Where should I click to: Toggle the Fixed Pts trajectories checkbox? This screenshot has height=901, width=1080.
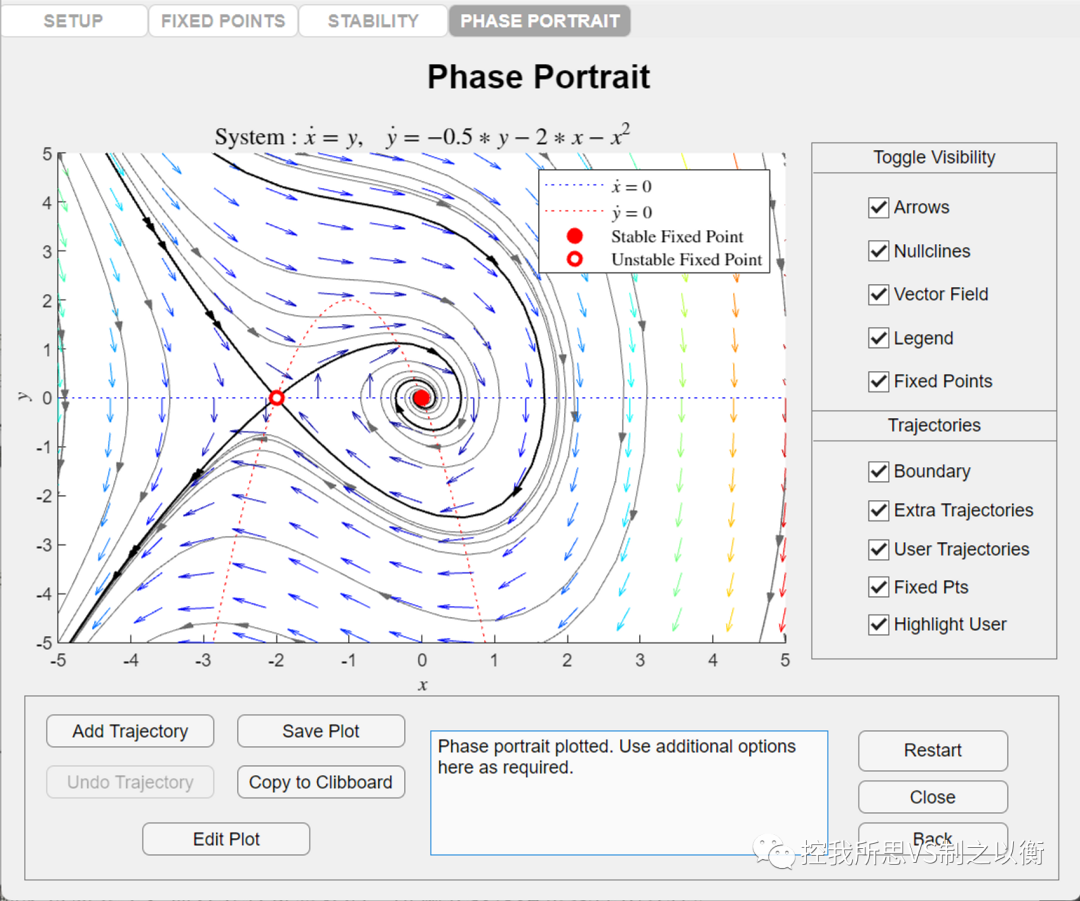click(x=878, y=587)
